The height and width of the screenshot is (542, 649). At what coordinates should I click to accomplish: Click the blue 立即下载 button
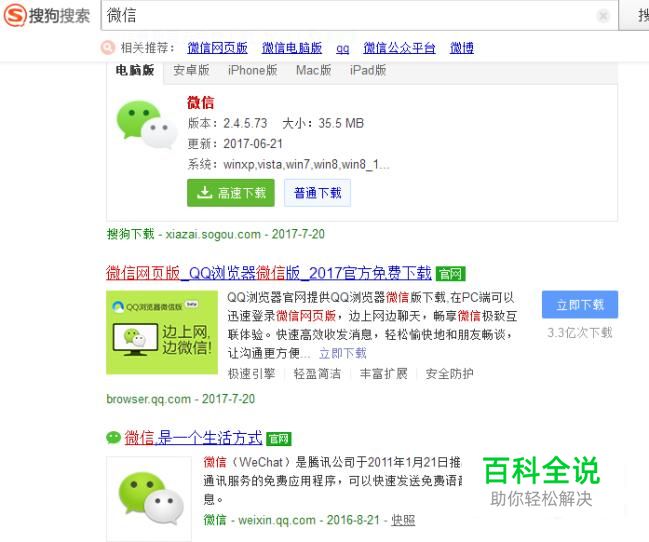pyautogui.click(x=580, y=305)
